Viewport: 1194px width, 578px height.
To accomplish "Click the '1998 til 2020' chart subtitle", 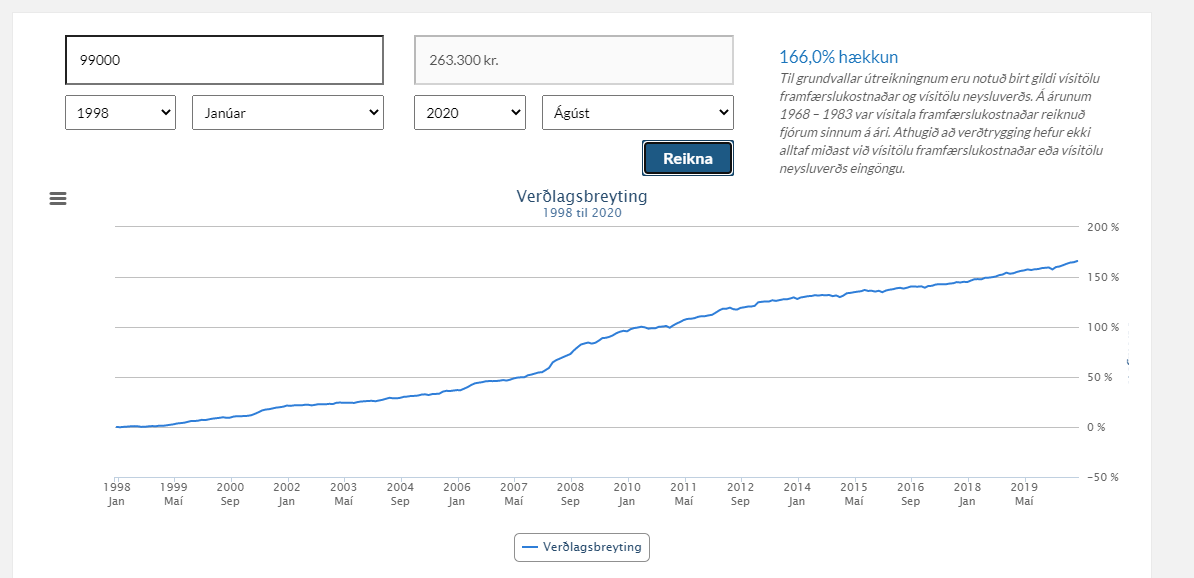I will tap(582, 213).
